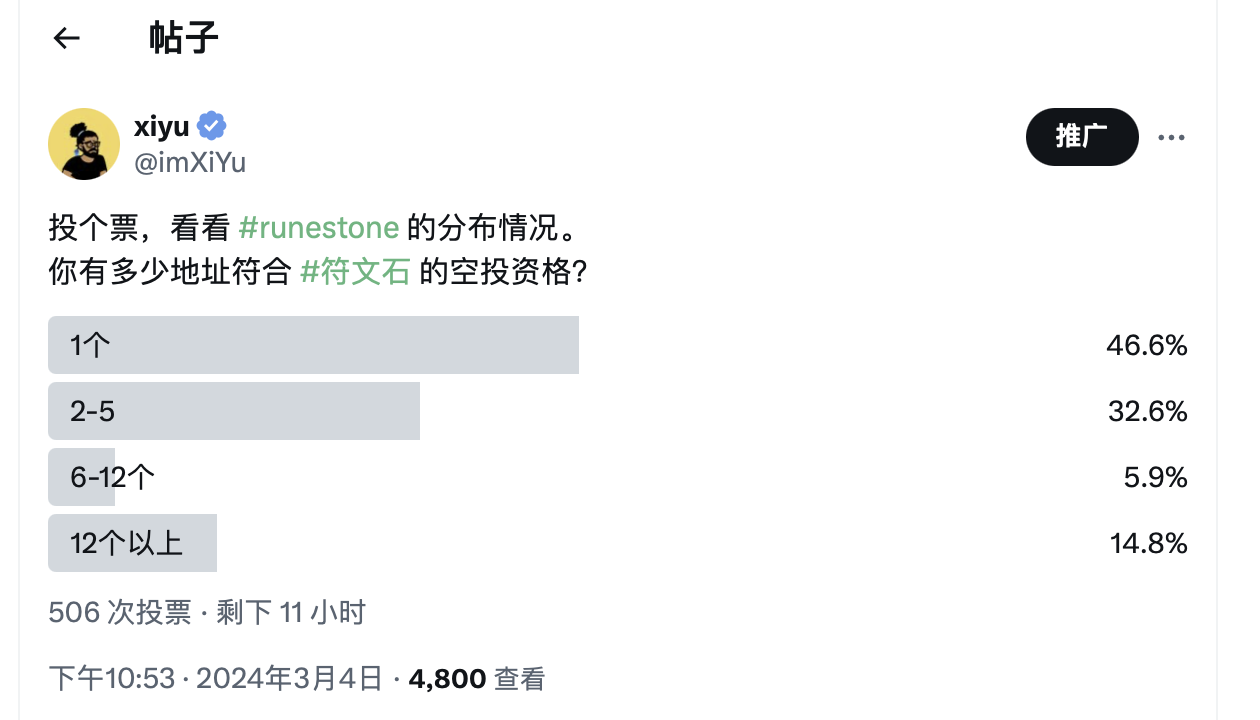This screenshot has height=720, width=1260.
Task: Open the #runestone hashtag link
Action: pyautogui.click(x=320, y=227)
